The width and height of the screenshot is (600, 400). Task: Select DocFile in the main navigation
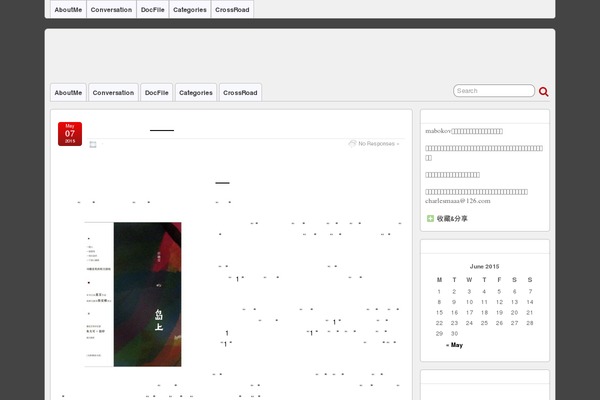[157, 93]
